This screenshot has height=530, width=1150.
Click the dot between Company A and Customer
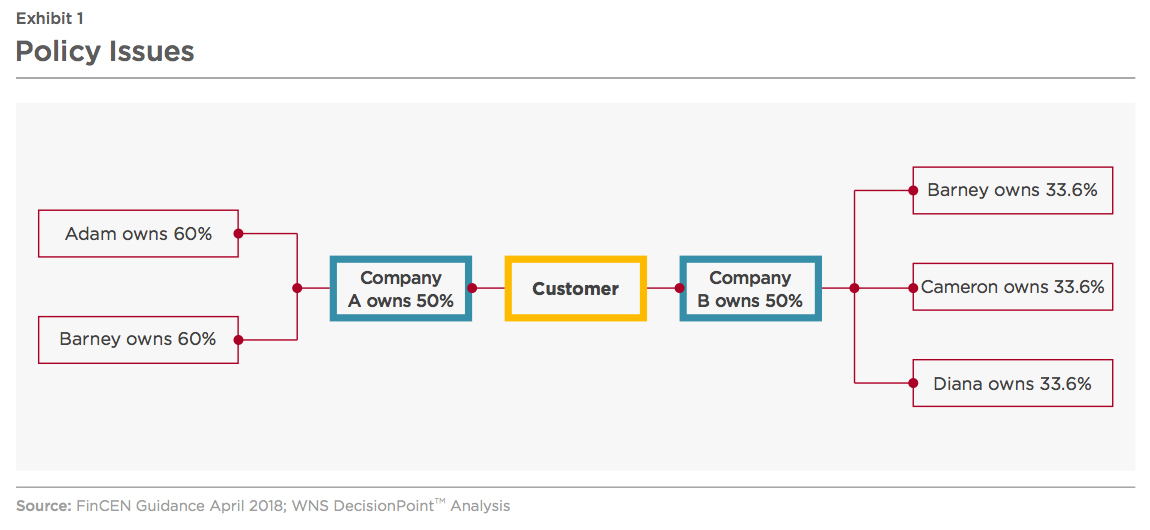[472, 288]
